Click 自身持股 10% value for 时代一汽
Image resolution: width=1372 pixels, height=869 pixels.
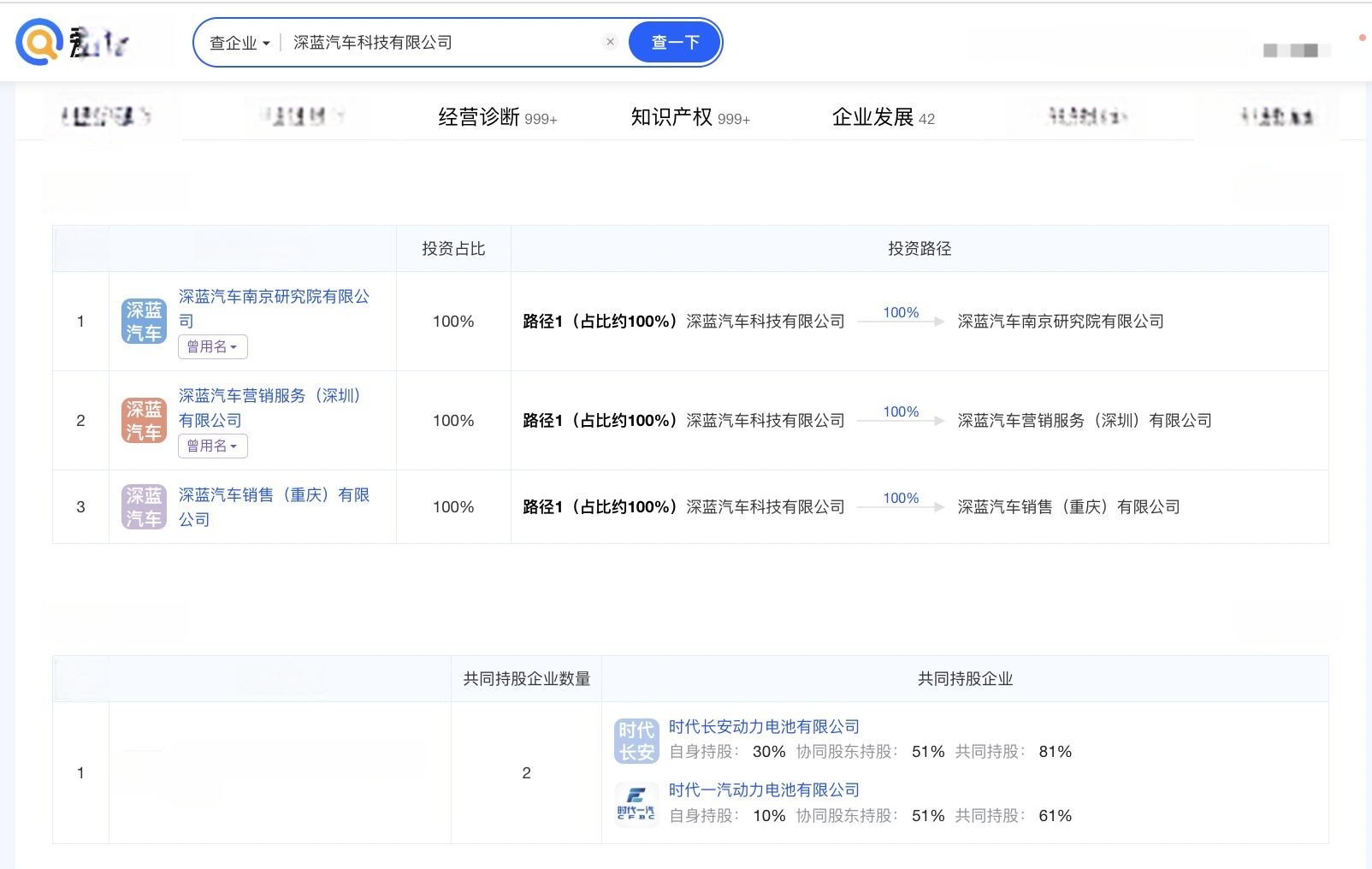[769, 816]
